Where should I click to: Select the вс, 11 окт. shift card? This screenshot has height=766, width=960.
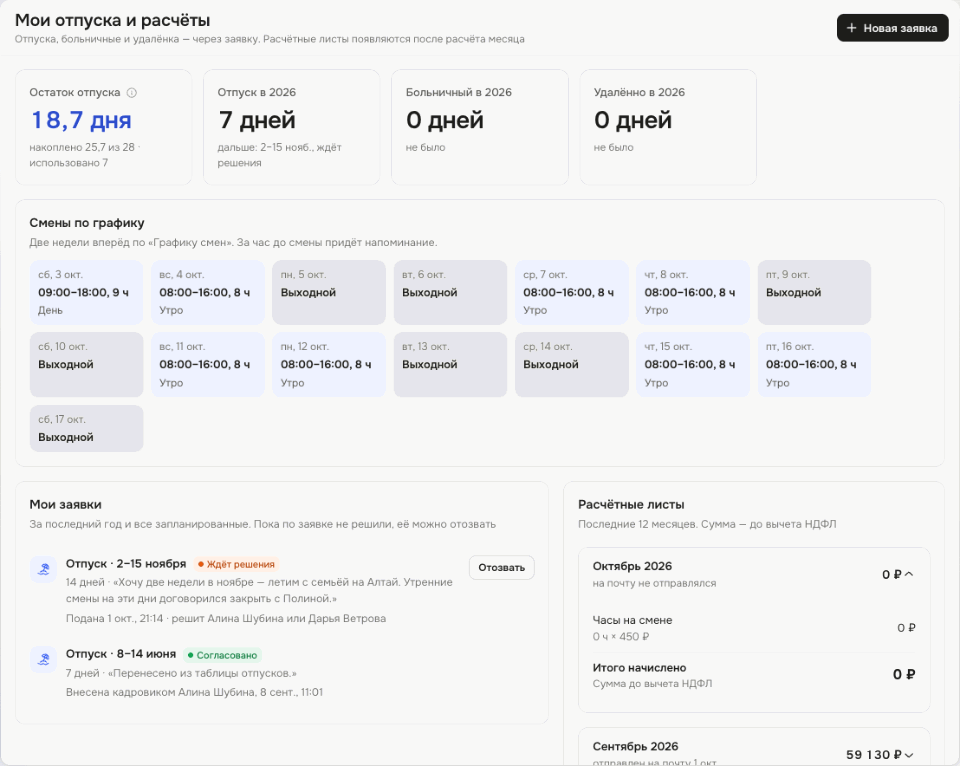(x=208, y=364)
